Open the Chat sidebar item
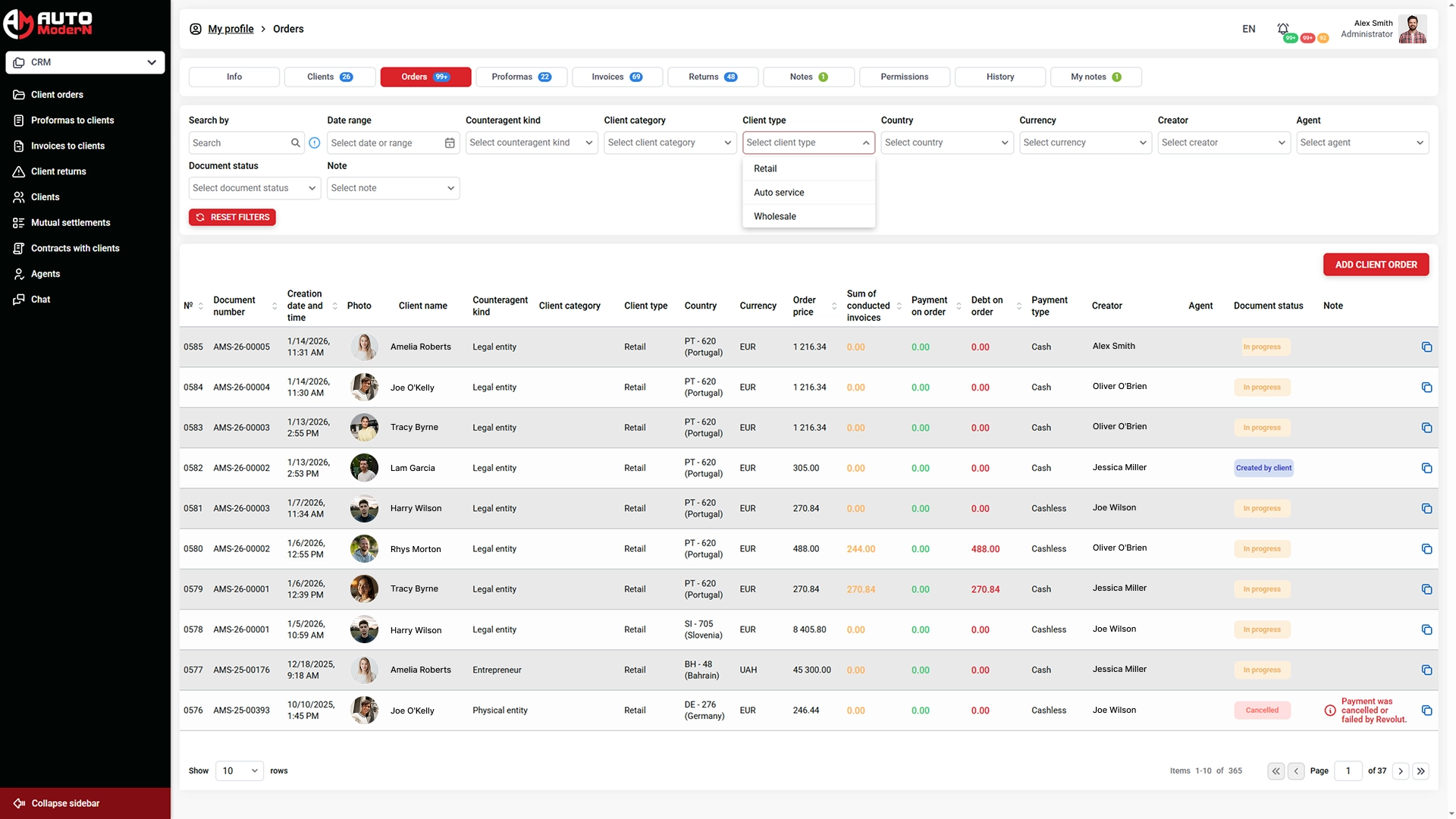This screenshot has width=1456, height=819. 40,300
